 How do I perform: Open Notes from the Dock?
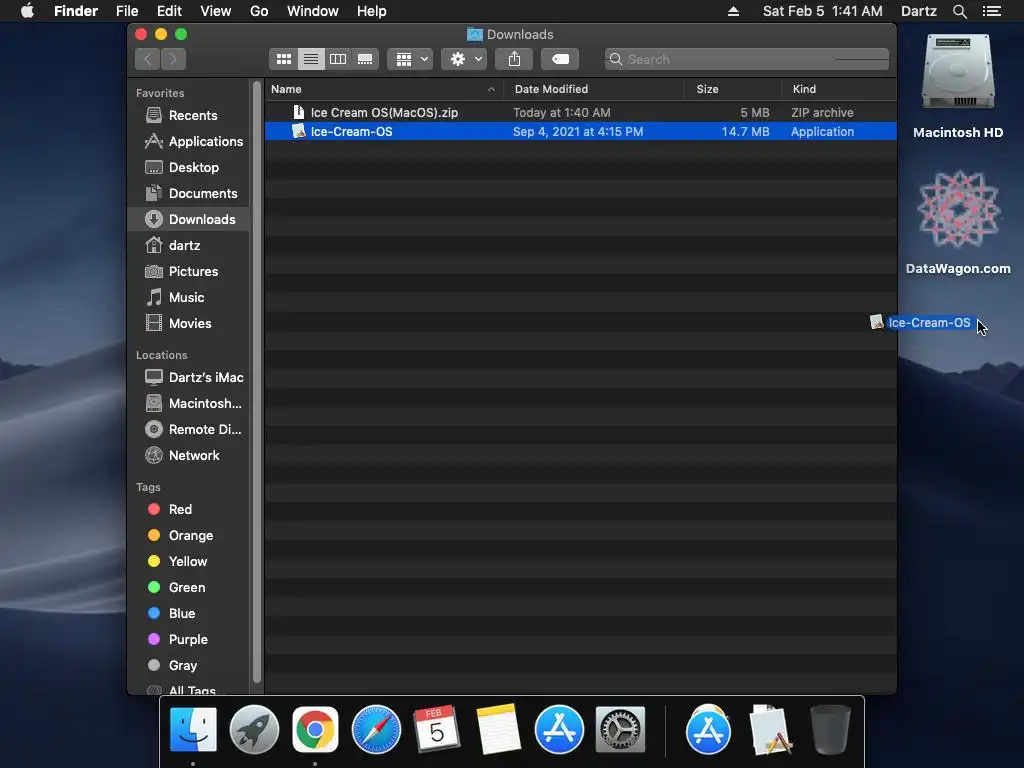[498, 729]
